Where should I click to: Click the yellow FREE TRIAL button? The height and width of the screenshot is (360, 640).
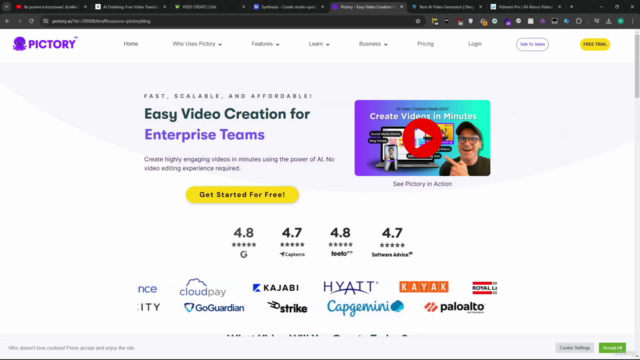coord(595,44)
